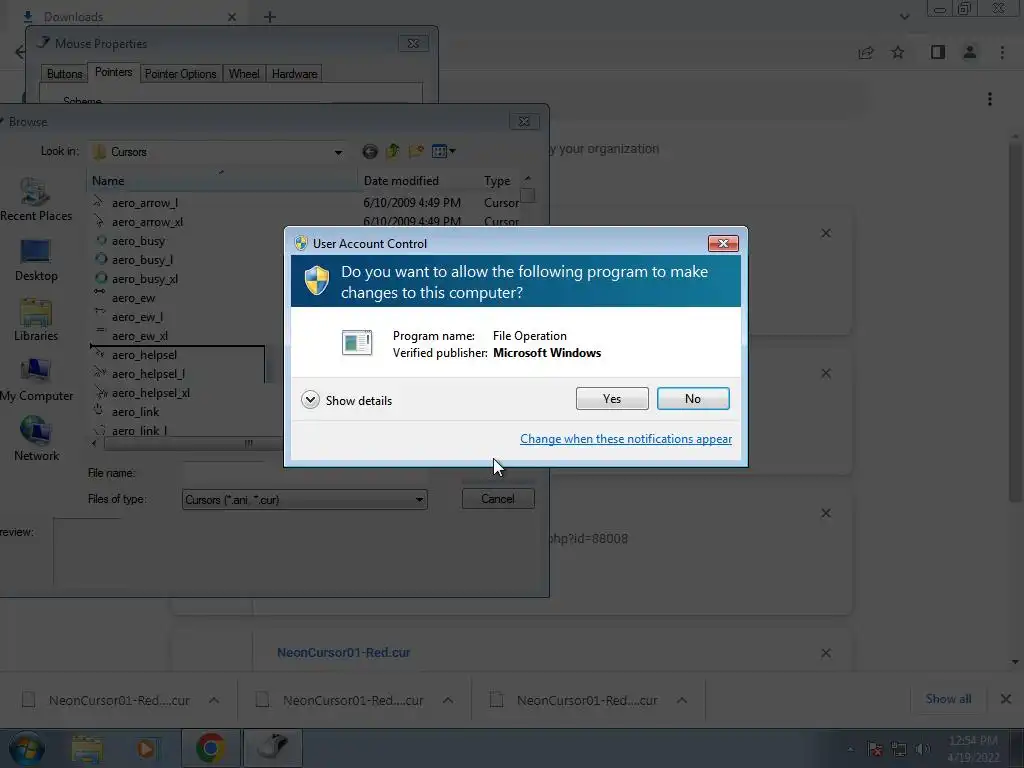Open Pointer Options tab in Mouse Properties
Image resolution: width=1024 pixels, height=768 pixels.
point(180,74)
